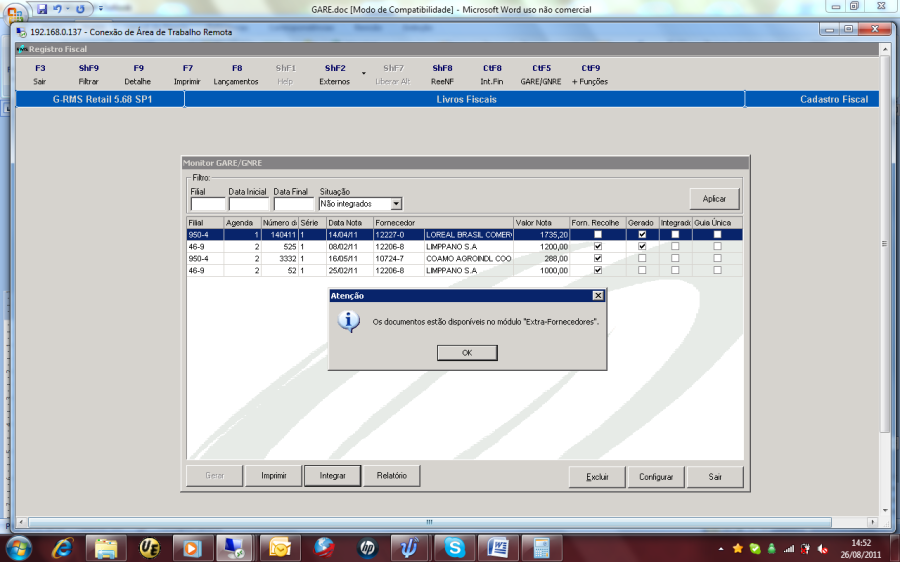Click the Aplicar filter button
This screenshot has height=562, width=900.
[x=714, y=199]
